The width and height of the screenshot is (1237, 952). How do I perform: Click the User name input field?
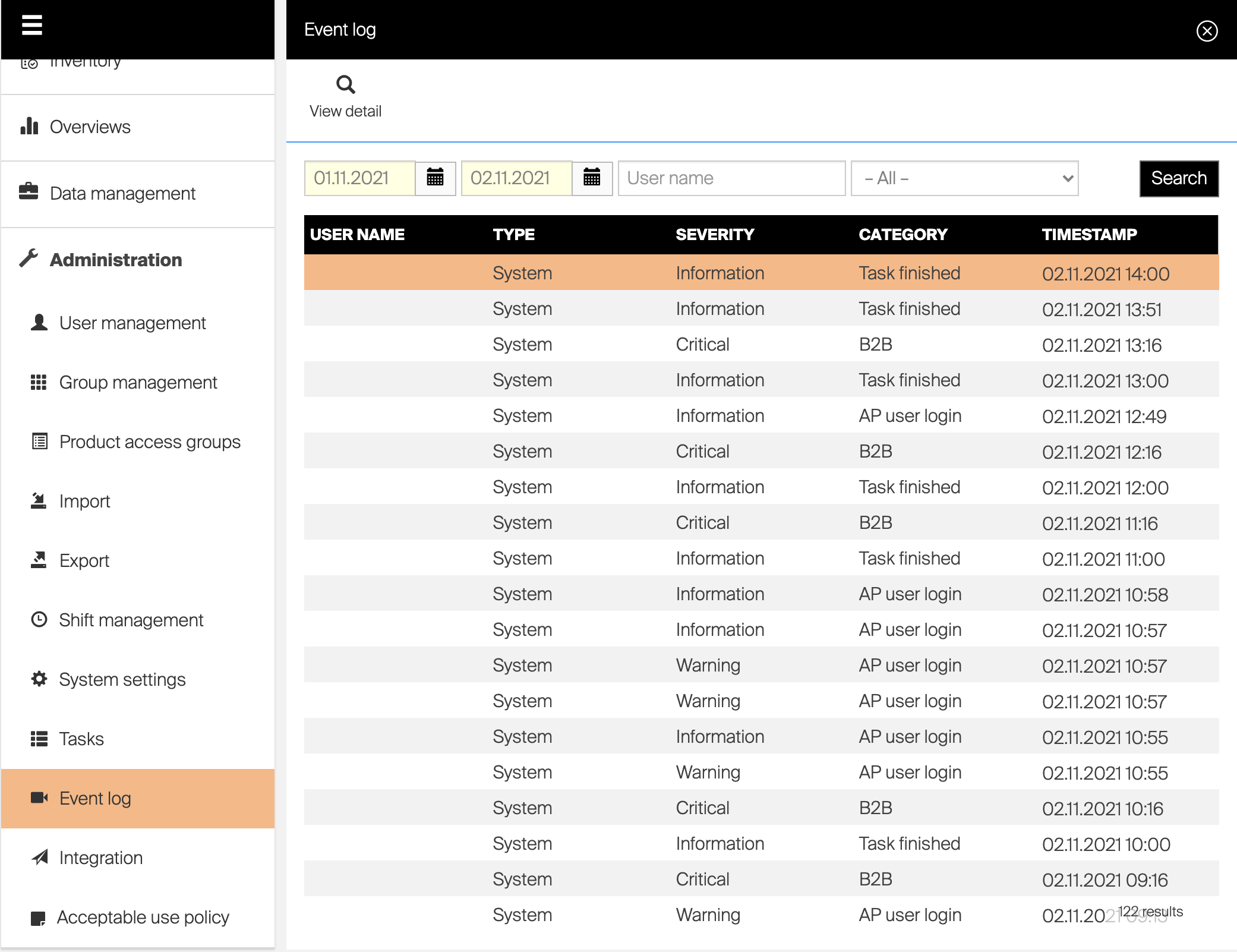click(731, 178)
